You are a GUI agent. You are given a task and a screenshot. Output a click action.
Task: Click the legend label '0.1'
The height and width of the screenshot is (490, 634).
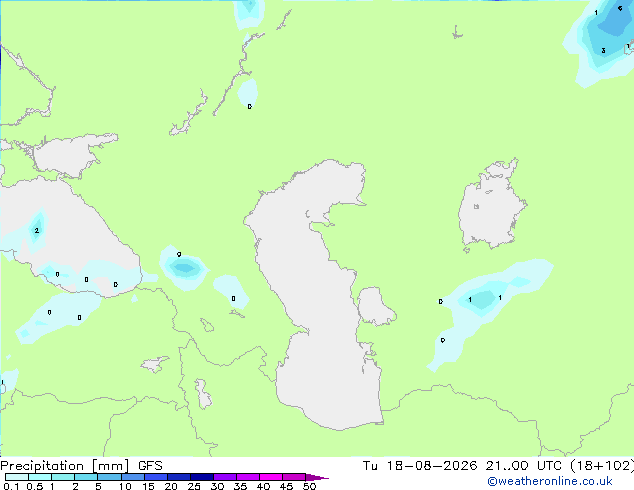11,486
